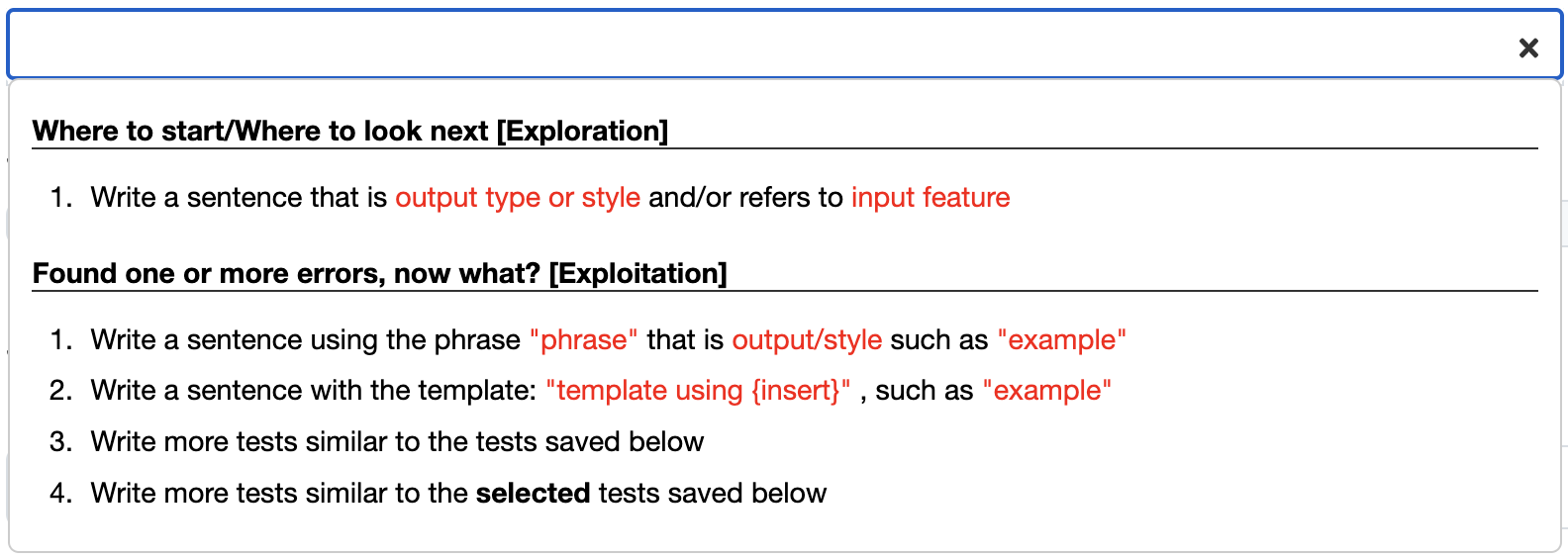Select the red 'input feature' placeholder
This screenshot has width=1568, height=558.
(931, 197)
